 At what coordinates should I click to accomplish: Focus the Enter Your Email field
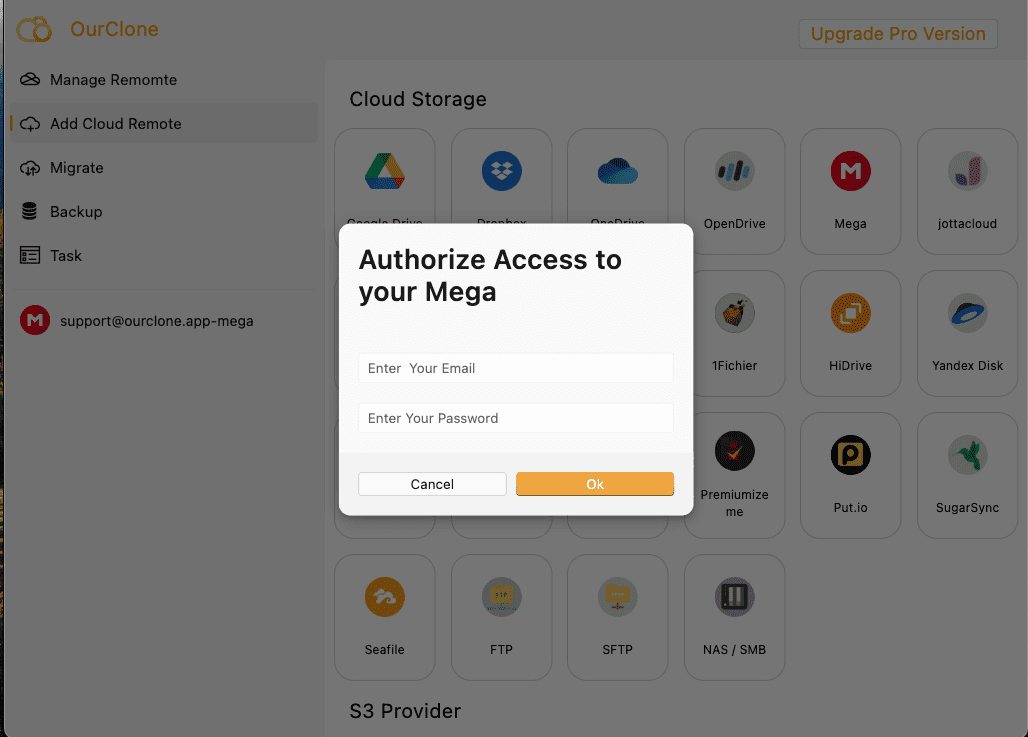[x=516, y=368]
